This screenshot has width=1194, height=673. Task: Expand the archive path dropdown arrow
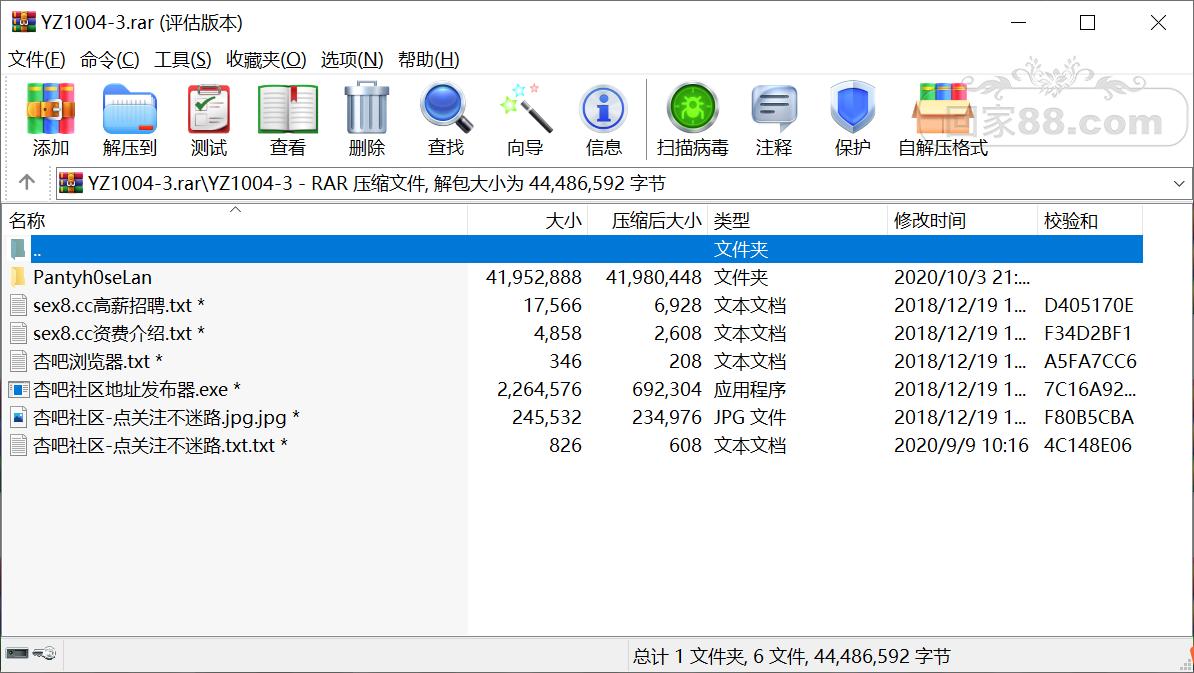point(1179,183)
